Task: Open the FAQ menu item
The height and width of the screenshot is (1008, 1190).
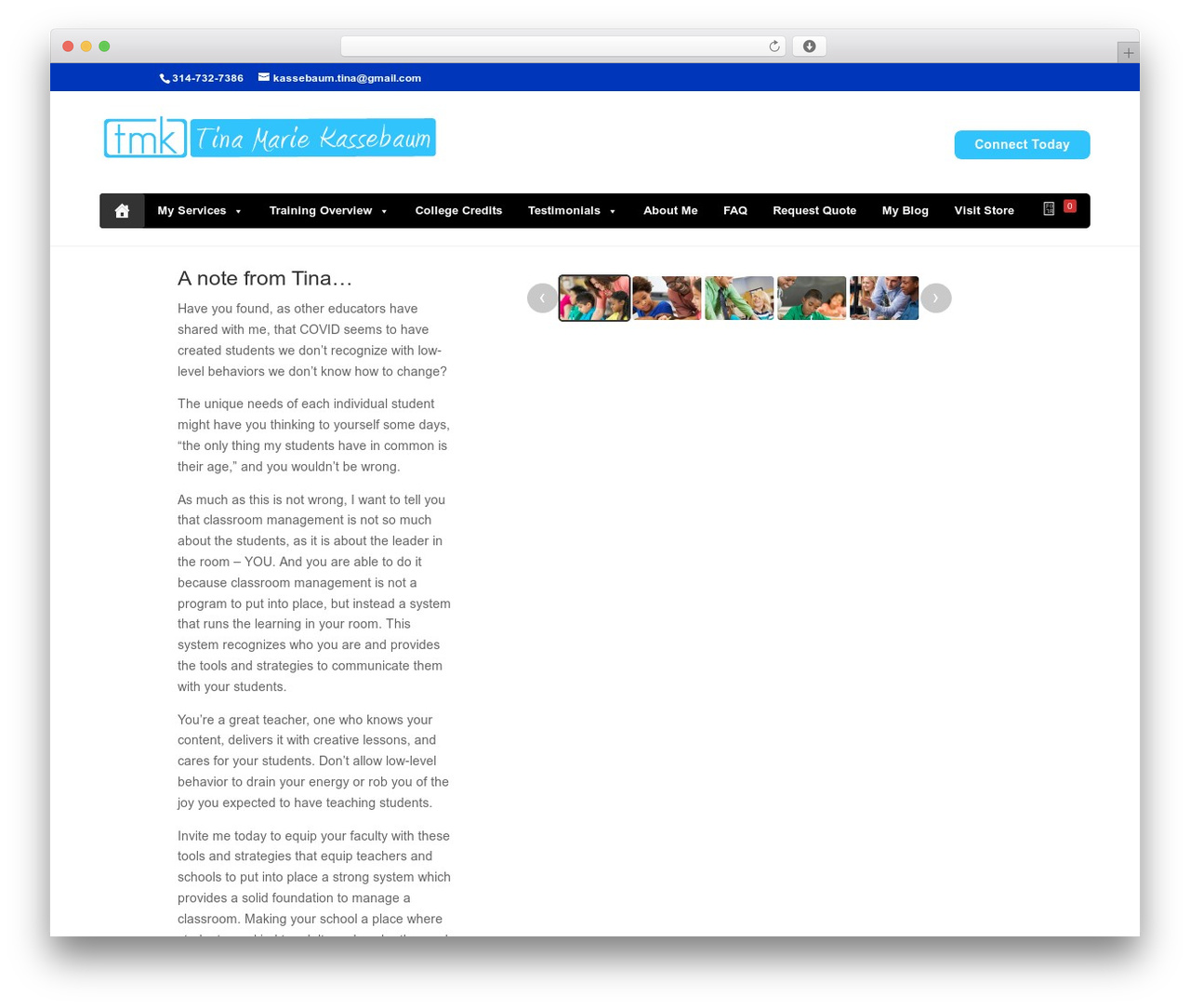Action: [735, 211]
